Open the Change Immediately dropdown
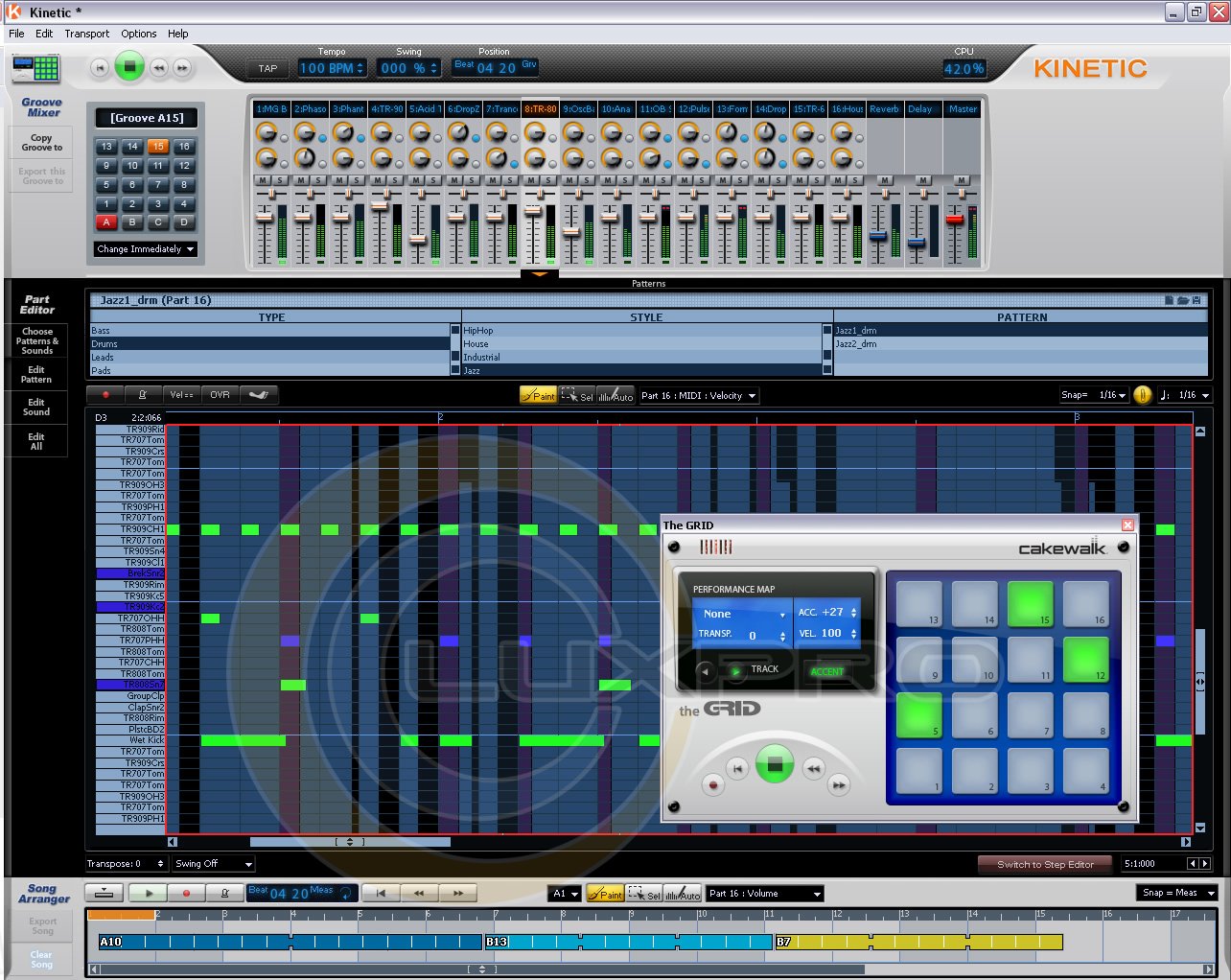This screenshot has height=980, width=1231. (x=146, y=249)
